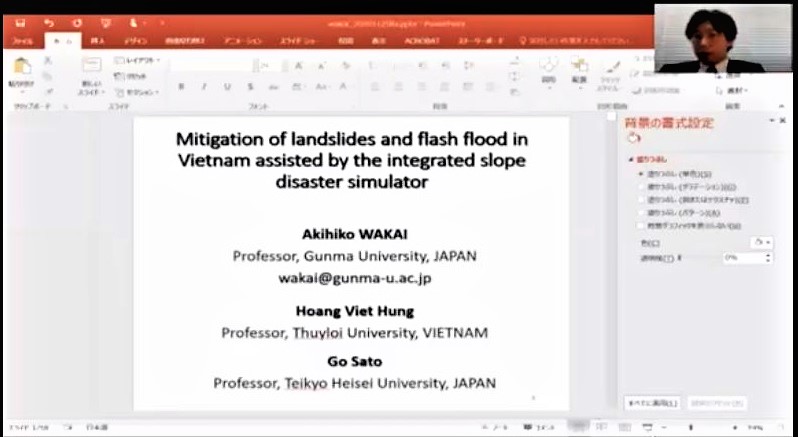Click the wakai@gunma-u.ac.jp email text
Image resolution: width=798 pixels, height=437 pixels.
[x=355, y=278]
